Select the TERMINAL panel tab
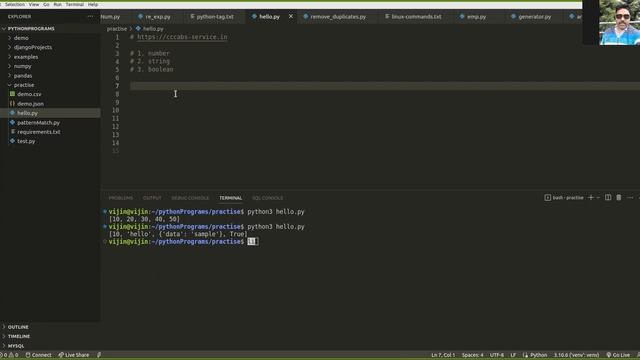Viewport: 640px width, 360px height. 231,198
